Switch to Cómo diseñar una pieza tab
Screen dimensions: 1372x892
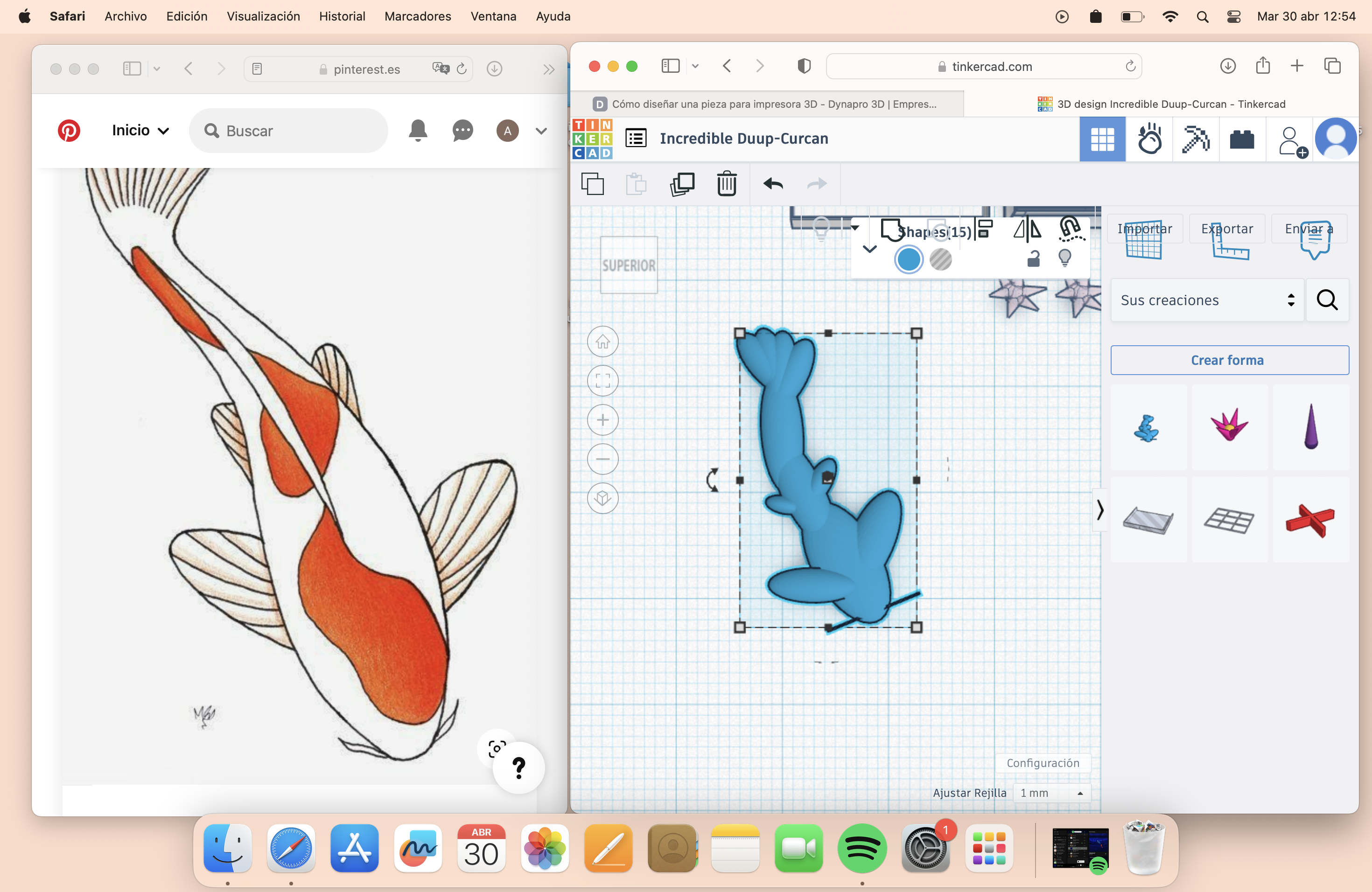[x=767, y=105]
